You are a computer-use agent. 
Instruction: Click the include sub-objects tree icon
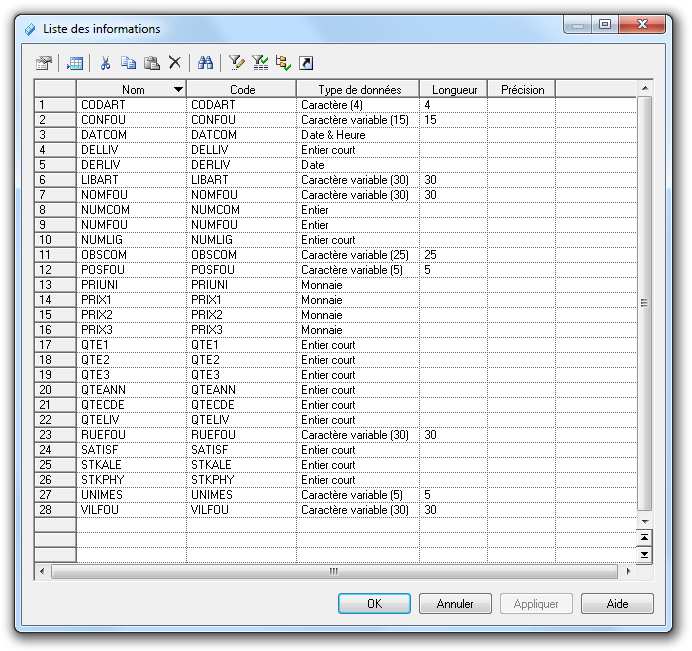pyautogui.click(x=283, y=63)
